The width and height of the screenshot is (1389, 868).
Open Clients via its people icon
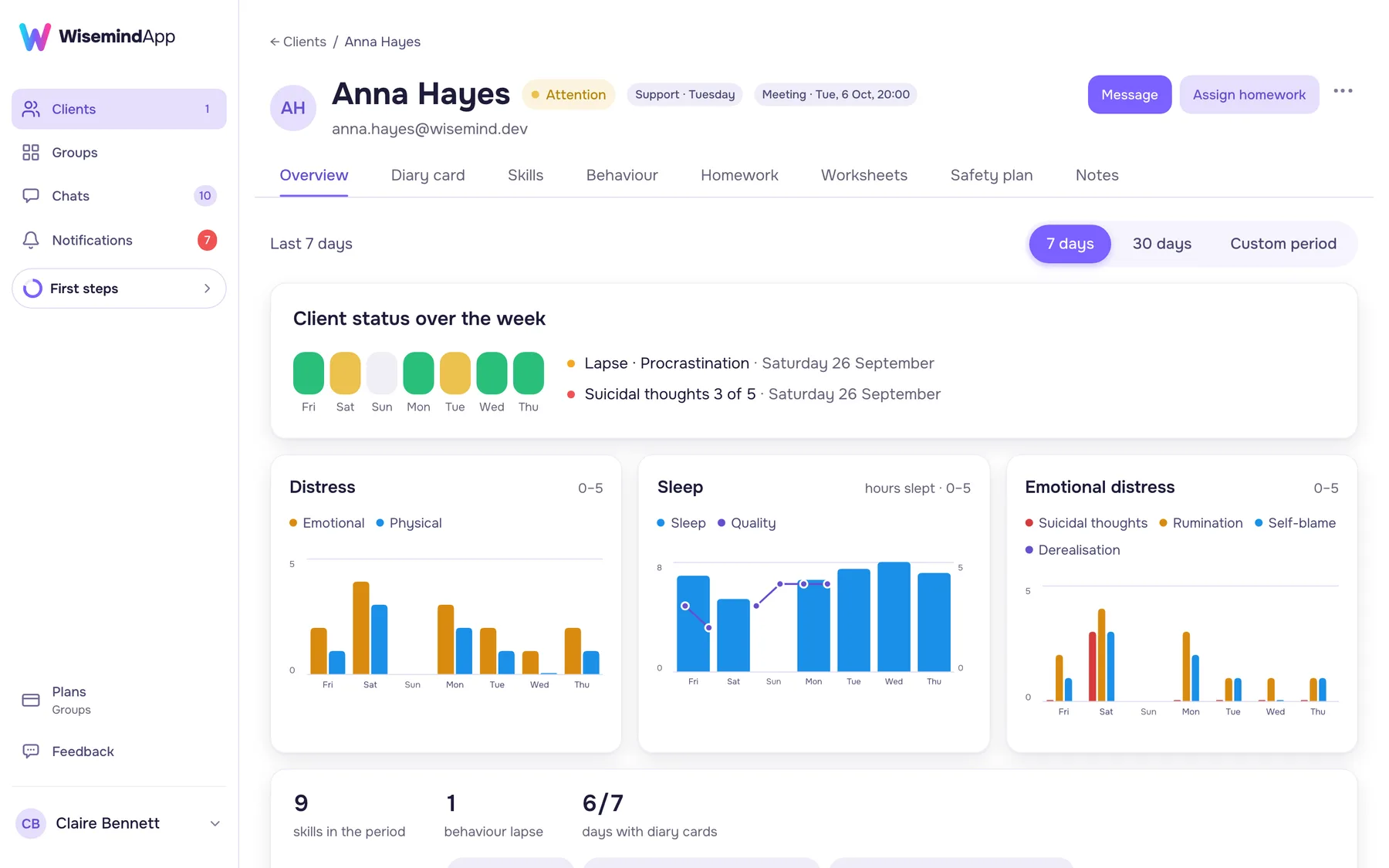[31, 109]
